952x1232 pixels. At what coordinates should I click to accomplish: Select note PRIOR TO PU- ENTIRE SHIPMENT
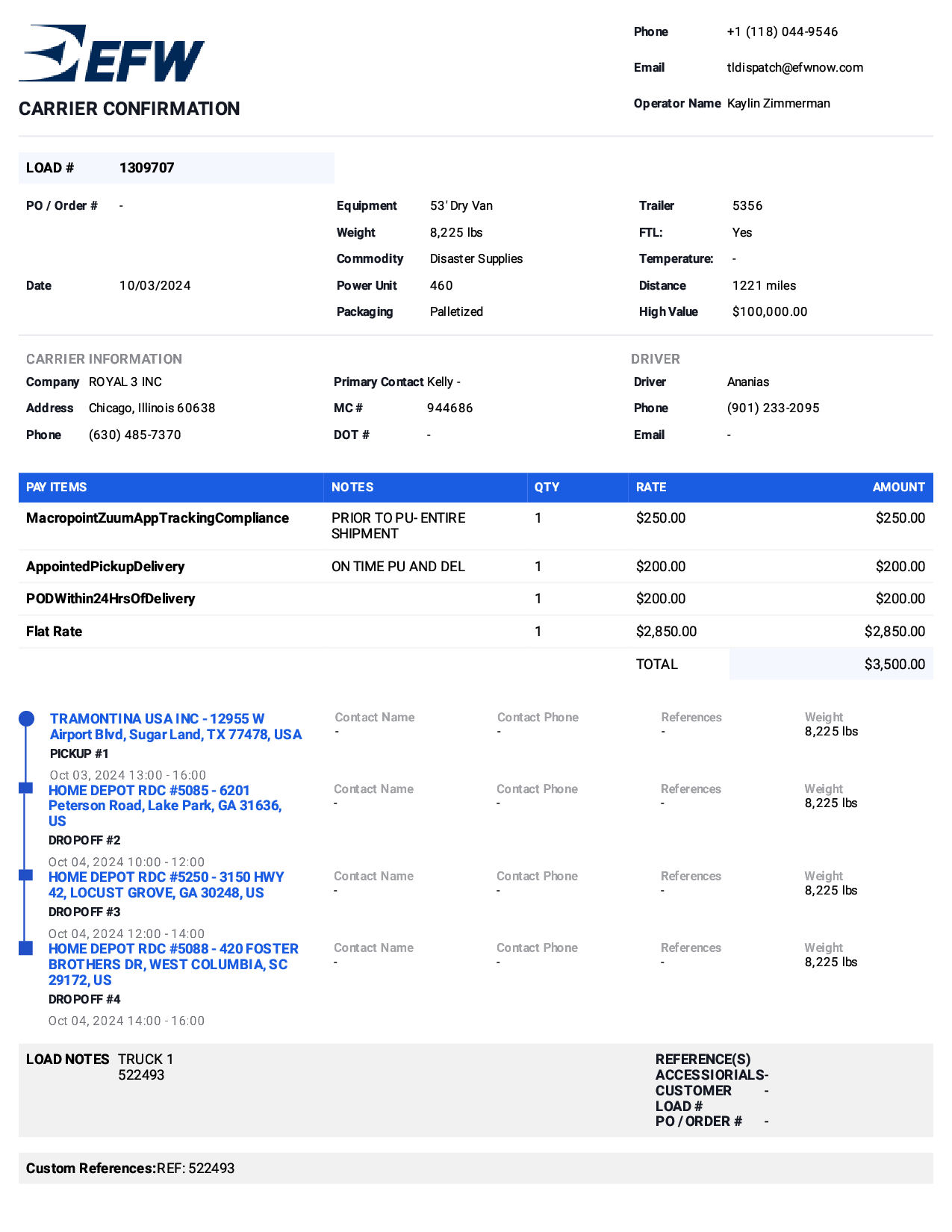[399, 526]
